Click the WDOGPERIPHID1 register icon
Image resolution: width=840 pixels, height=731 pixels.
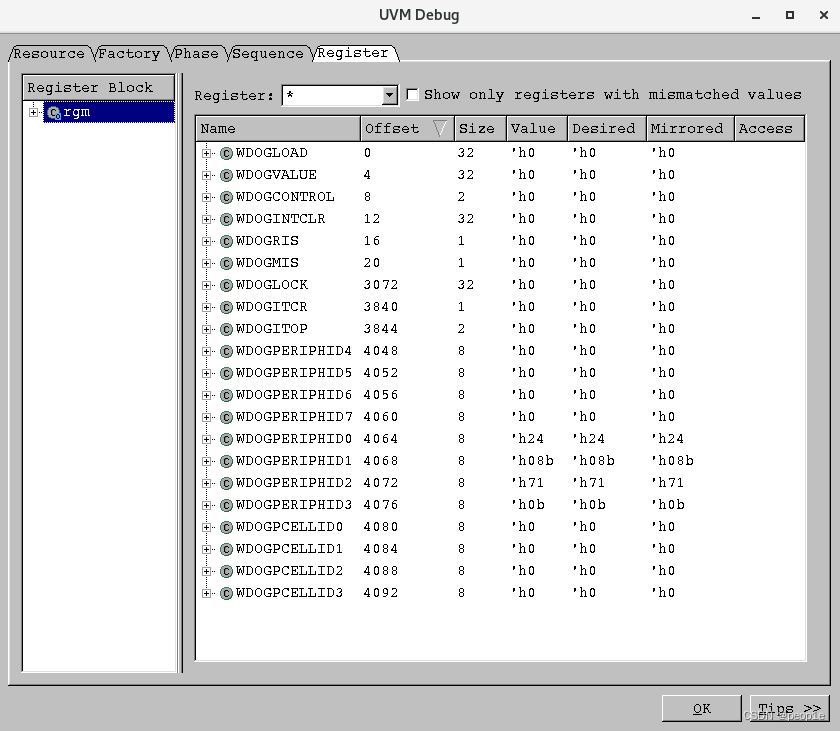(226, 461)
